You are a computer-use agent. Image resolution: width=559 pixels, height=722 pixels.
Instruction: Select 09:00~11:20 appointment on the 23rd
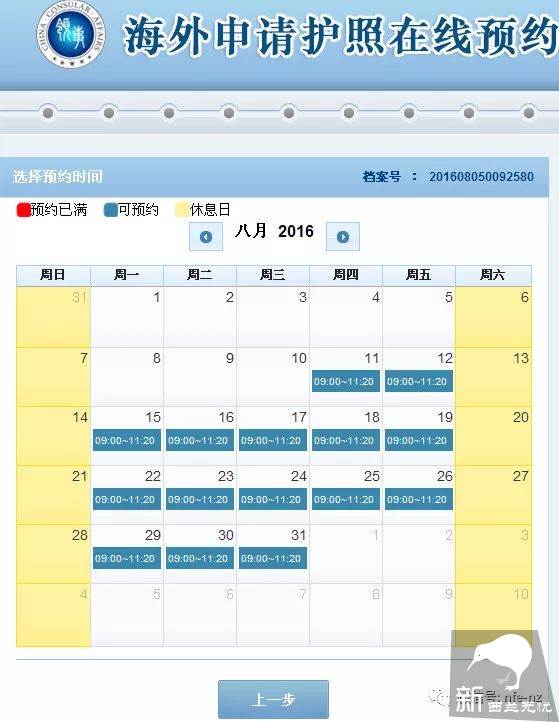[199, 499]
